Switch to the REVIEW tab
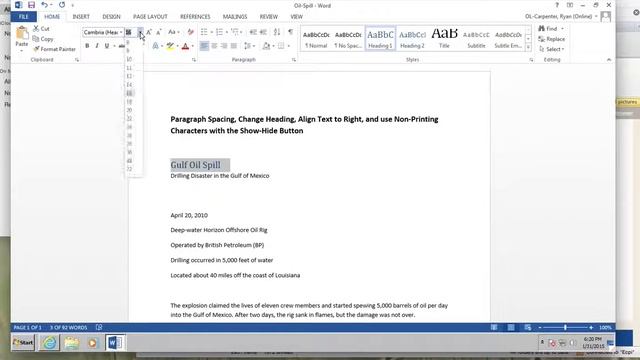 tap(269, 17)
